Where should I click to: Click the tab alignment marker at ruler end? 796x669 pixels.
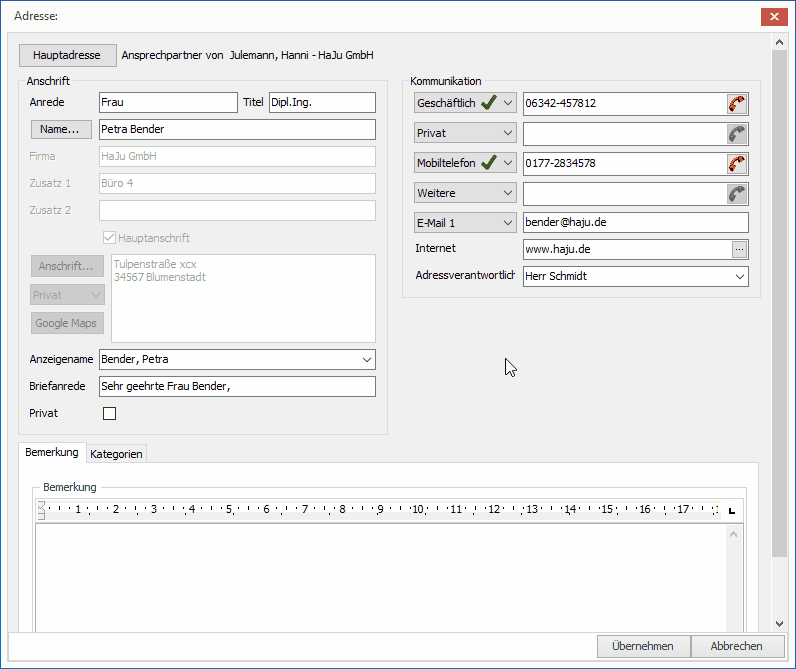732,510
